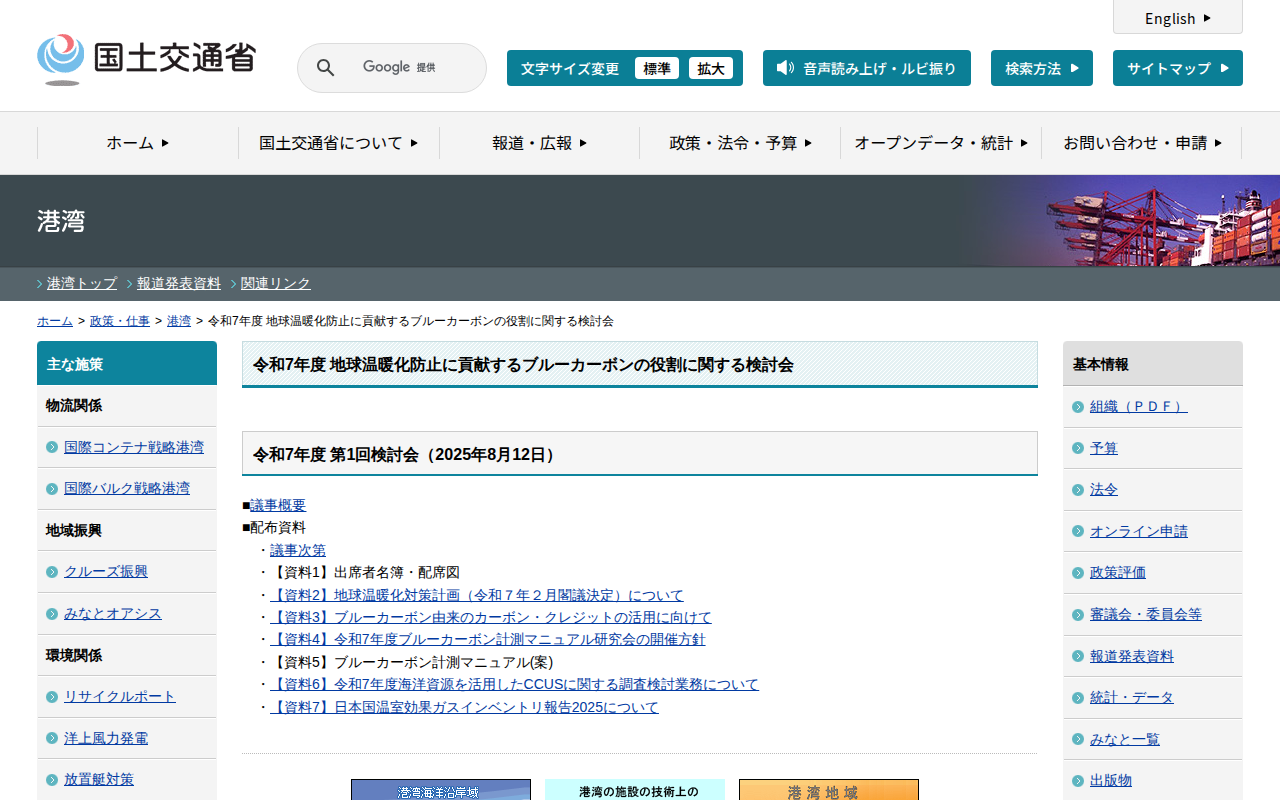Viewport: 1280px width, 800px height.
Task: Set the font size to 標準
Action: (x=656, y=68)
